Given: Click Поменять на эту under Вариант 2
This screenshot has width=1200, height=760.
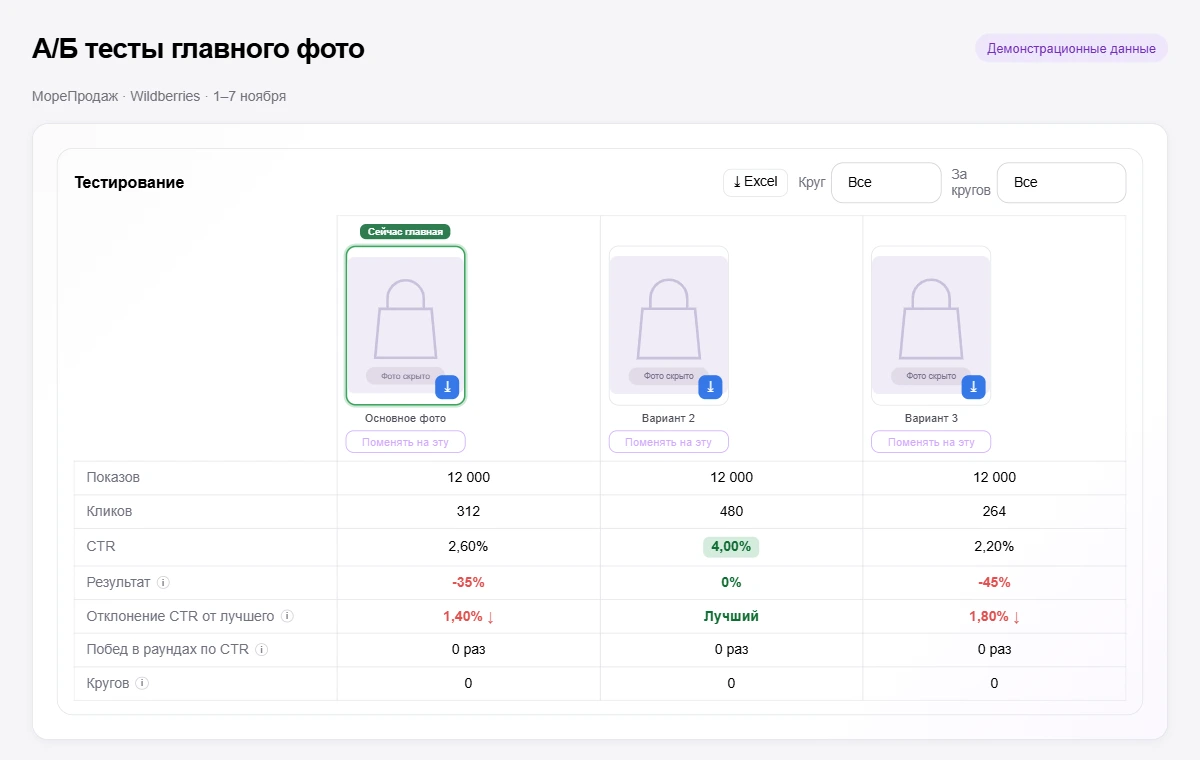Looking at the screenshot, I should pos(669,442).
